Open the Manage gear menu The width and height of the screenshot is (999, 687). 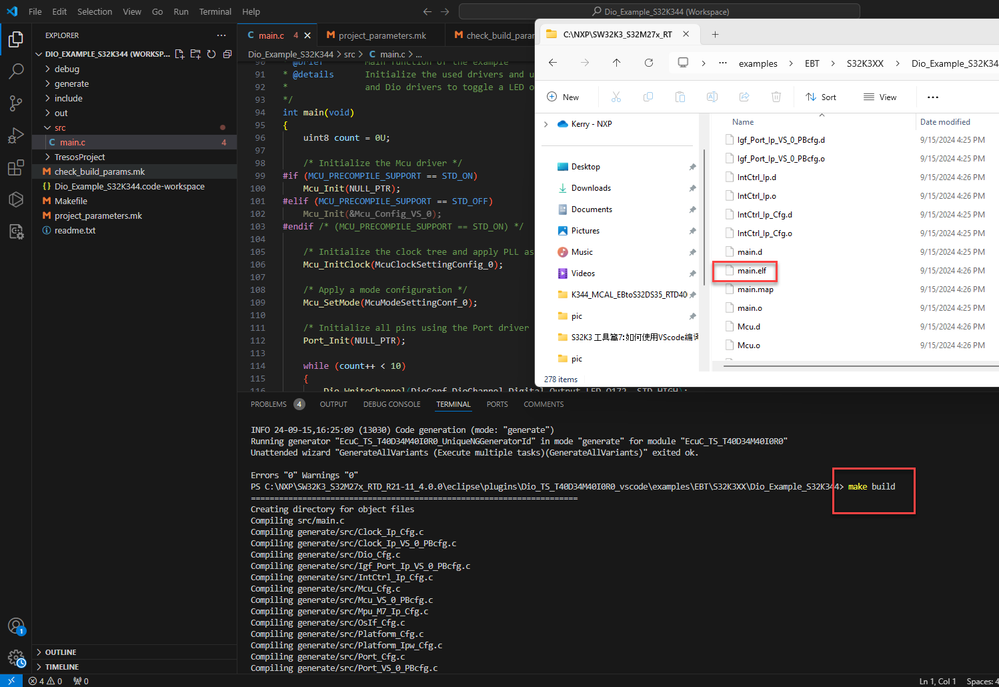click(x=16, y=658)
